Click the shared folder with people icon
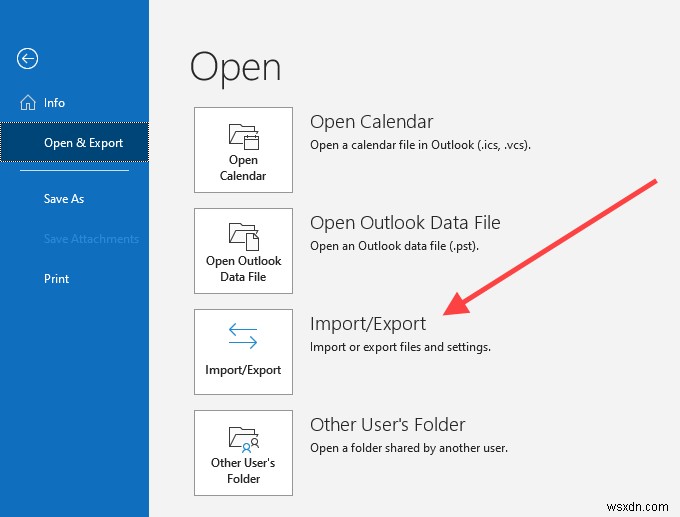Screen dimensions: 680x517 244,439
